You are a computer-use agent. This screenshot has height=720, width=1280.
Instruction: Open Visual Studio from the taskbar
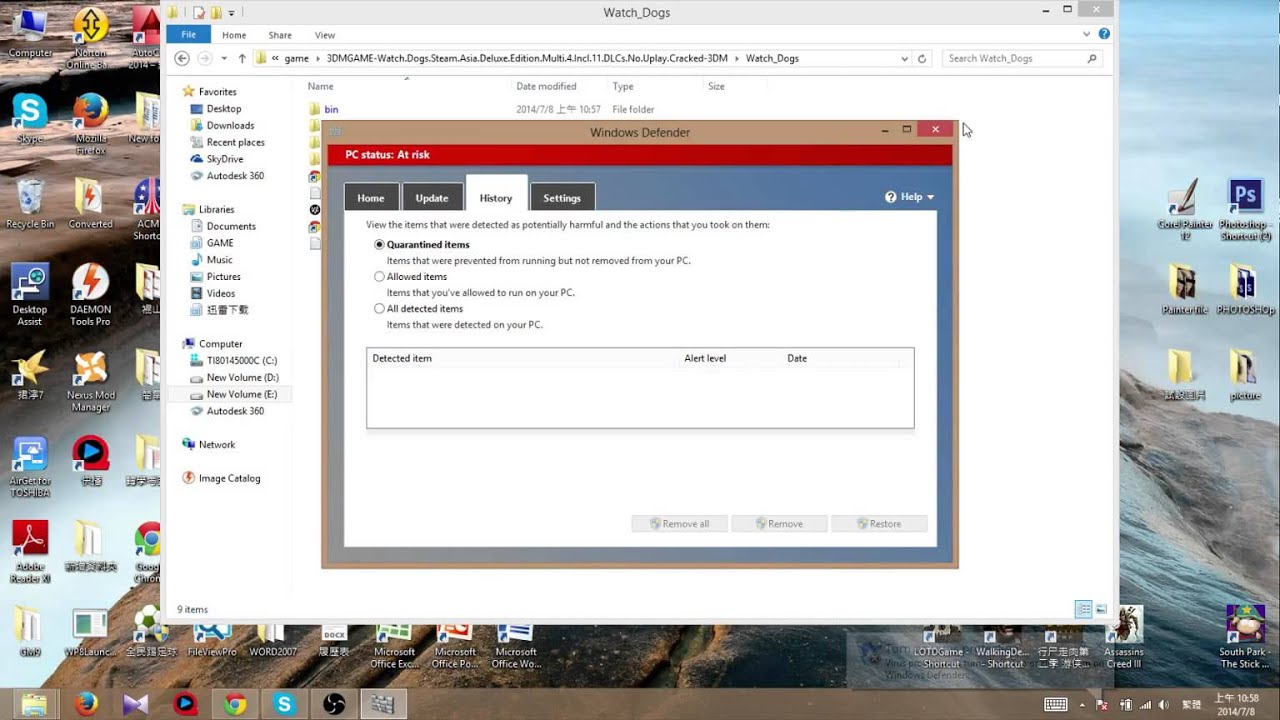[x=136, y=704]
